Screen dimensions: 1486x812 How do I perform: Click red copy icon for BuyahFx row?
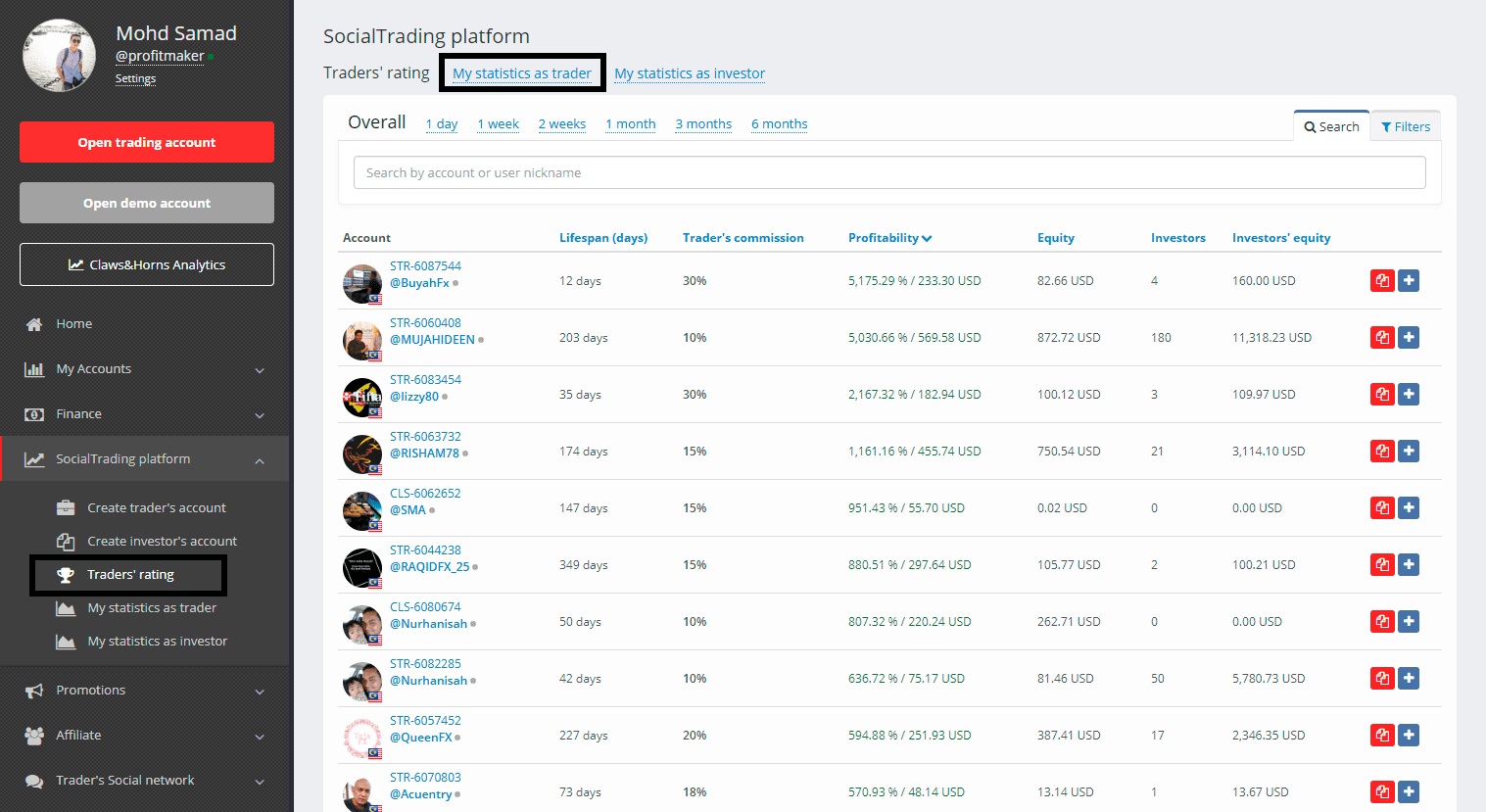1382,281
